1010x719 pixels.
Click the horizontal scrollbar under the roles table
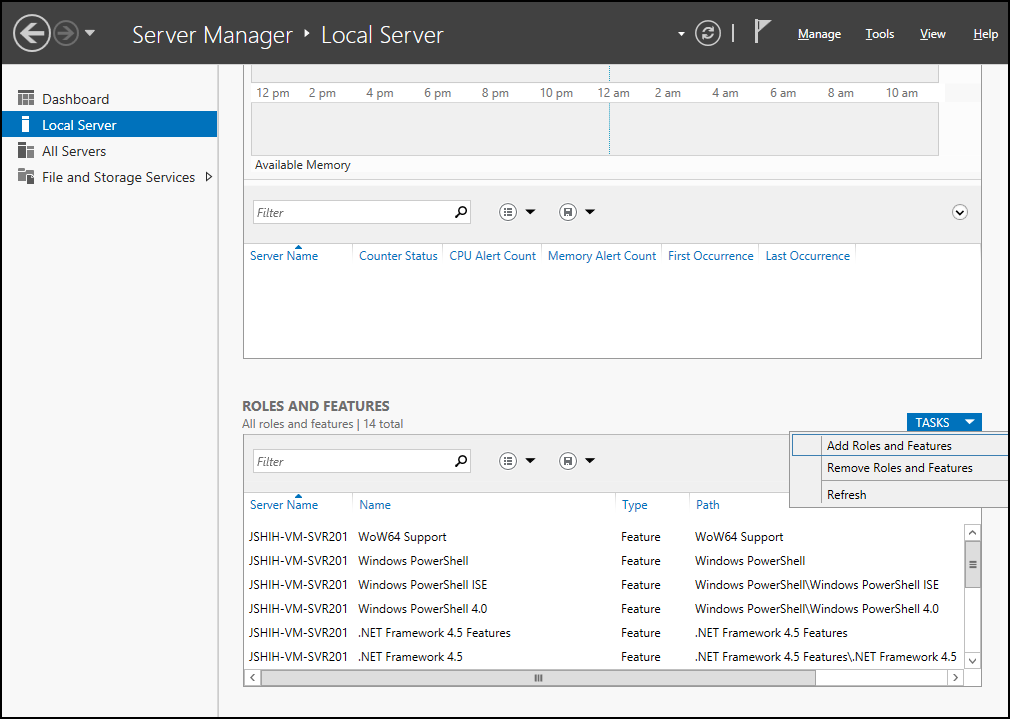(537, 677)
